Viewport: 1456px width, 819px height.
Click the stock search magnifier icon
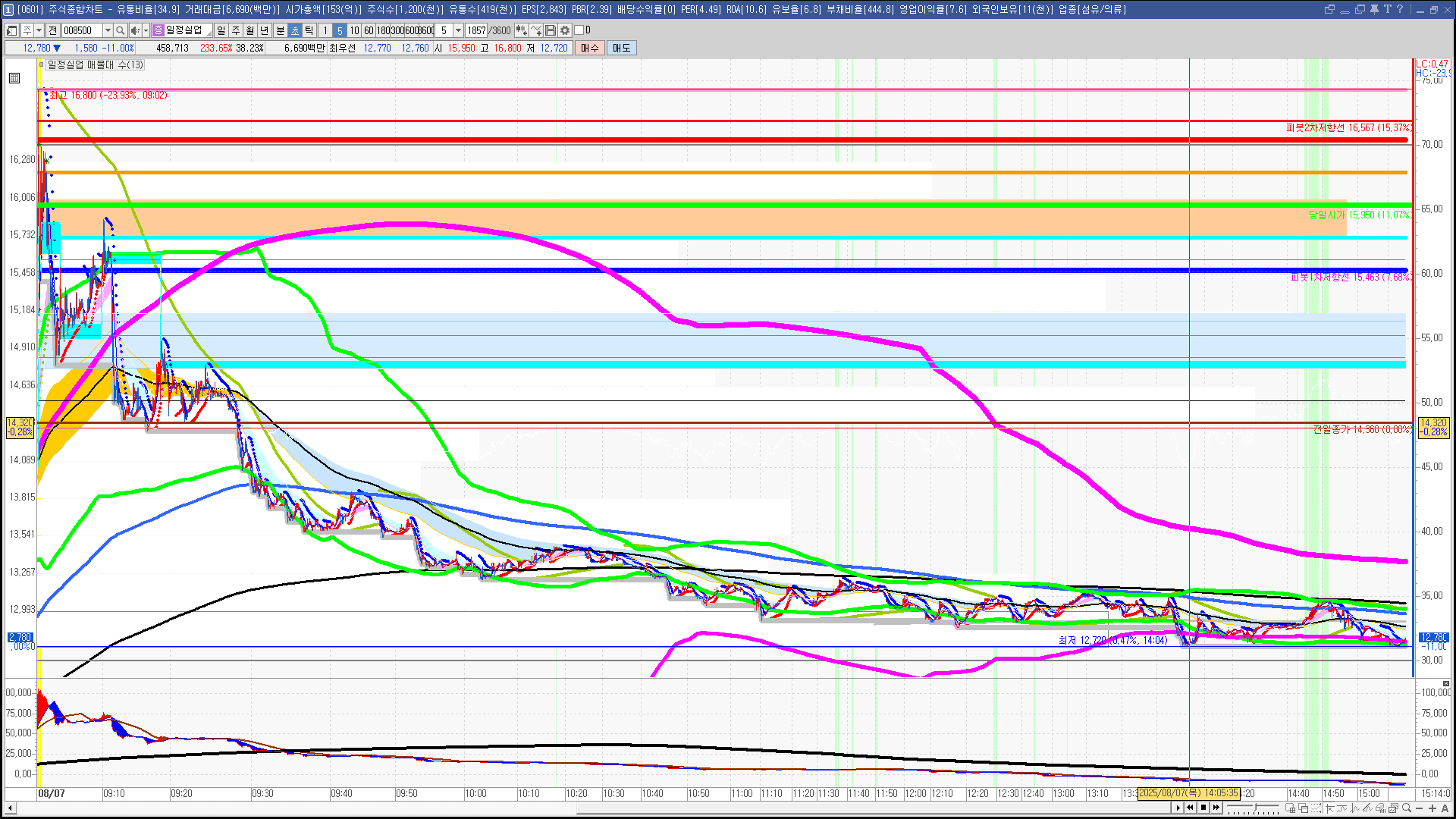(x=120, y=30)
